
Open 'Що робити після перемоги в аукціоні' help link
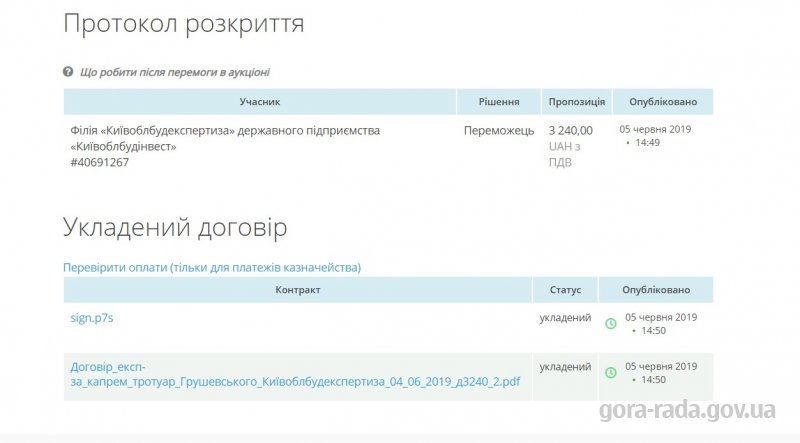[x=174, y=72]
